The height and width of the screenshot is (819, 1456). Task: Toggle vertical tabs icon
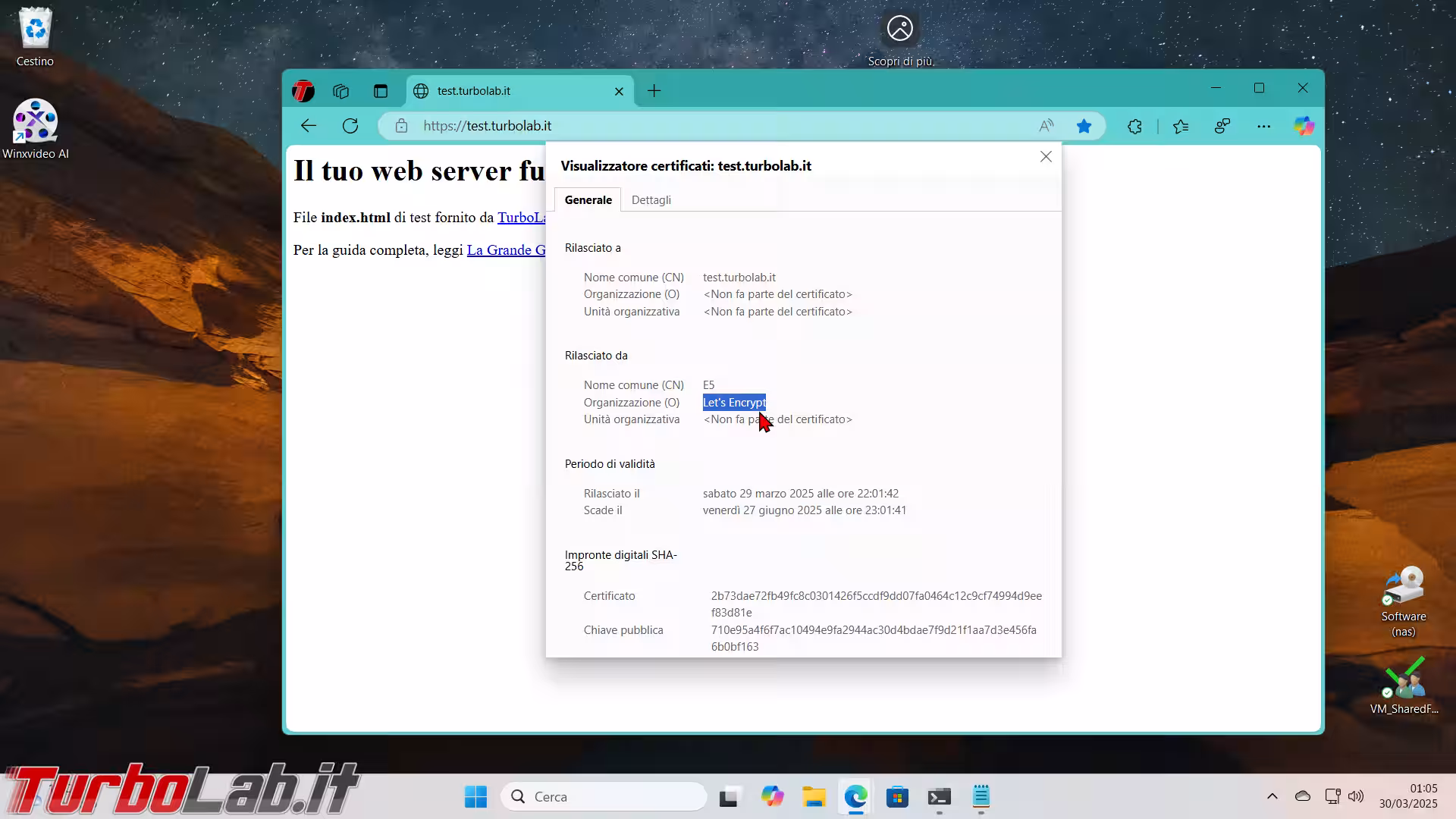click(381, 91)
